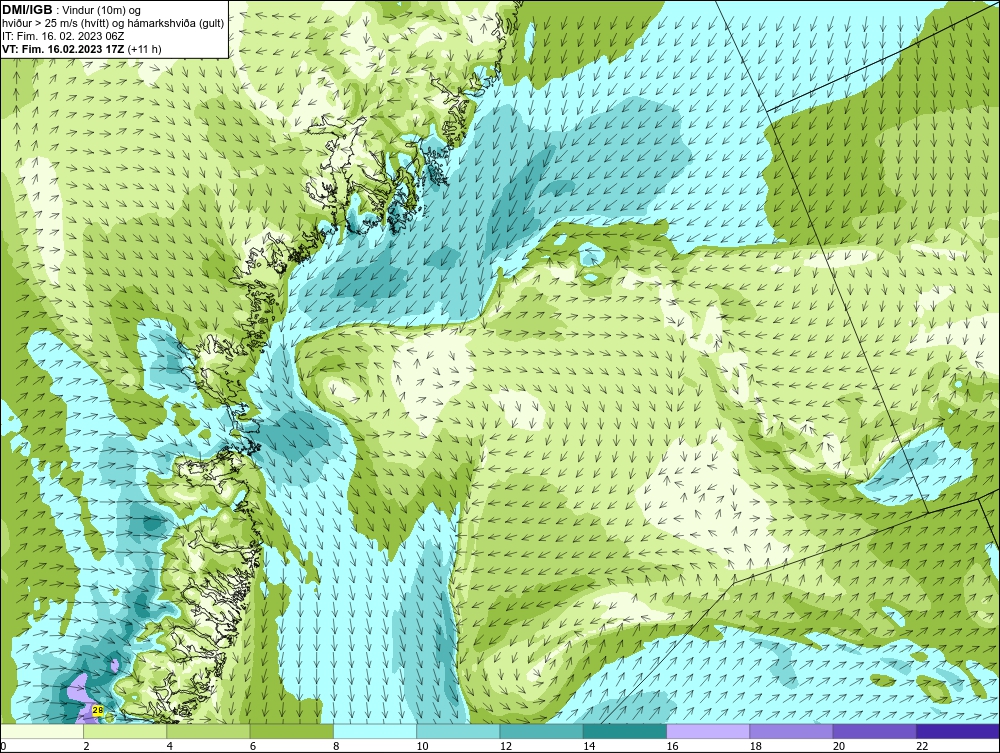Select the 12–14 m/s legend swatch
This screenshot has width=1000, height=753.
click(x=541, y=731)
